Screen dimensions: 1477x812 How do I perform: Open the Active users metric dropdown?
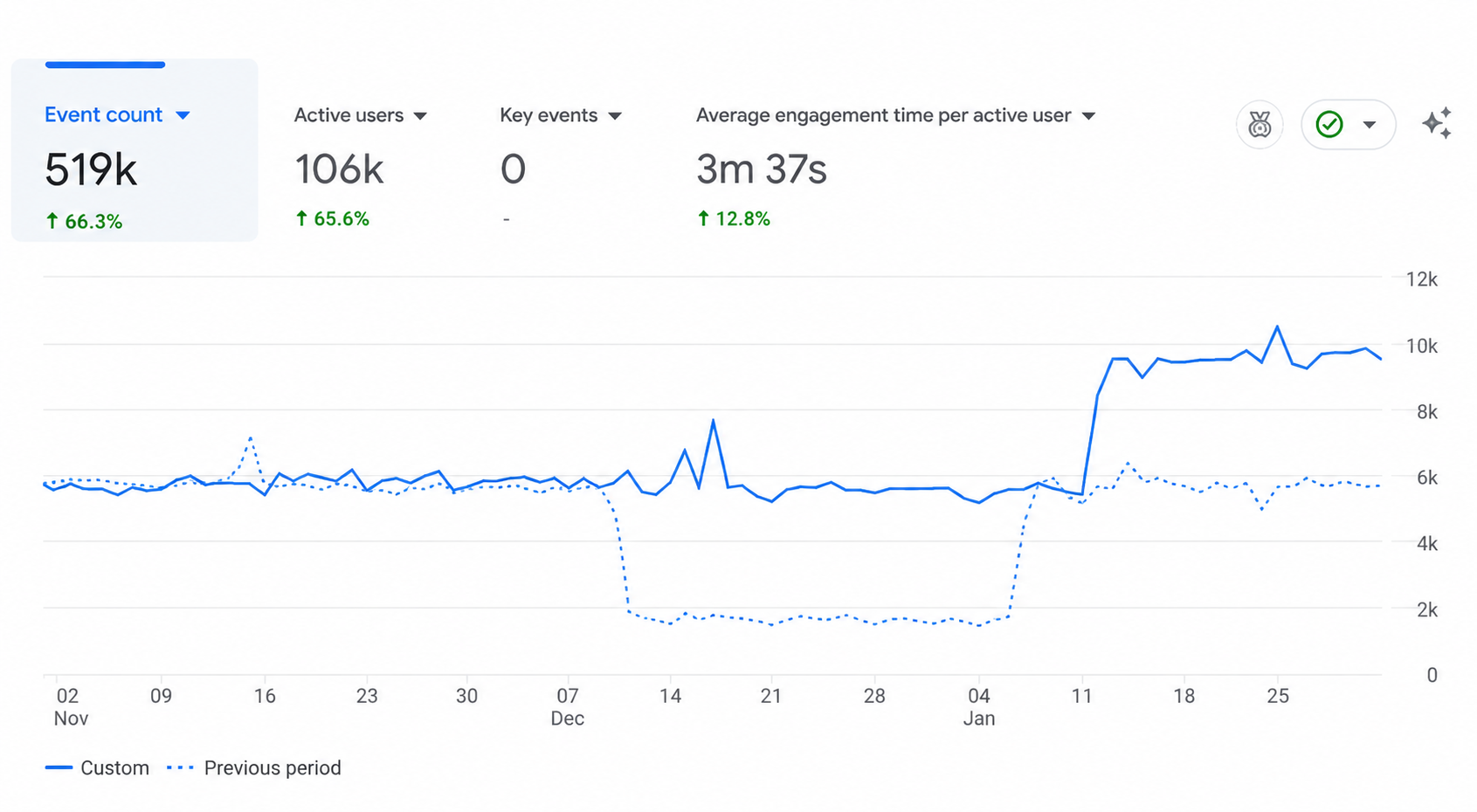[x=420, y=116]
